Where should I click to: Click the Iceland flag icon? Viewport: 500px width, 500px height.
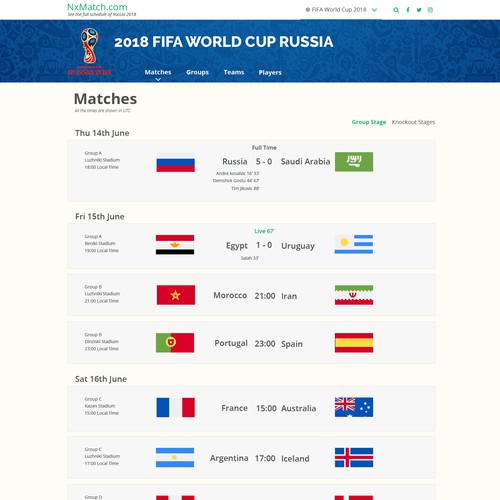pos(354,457)
